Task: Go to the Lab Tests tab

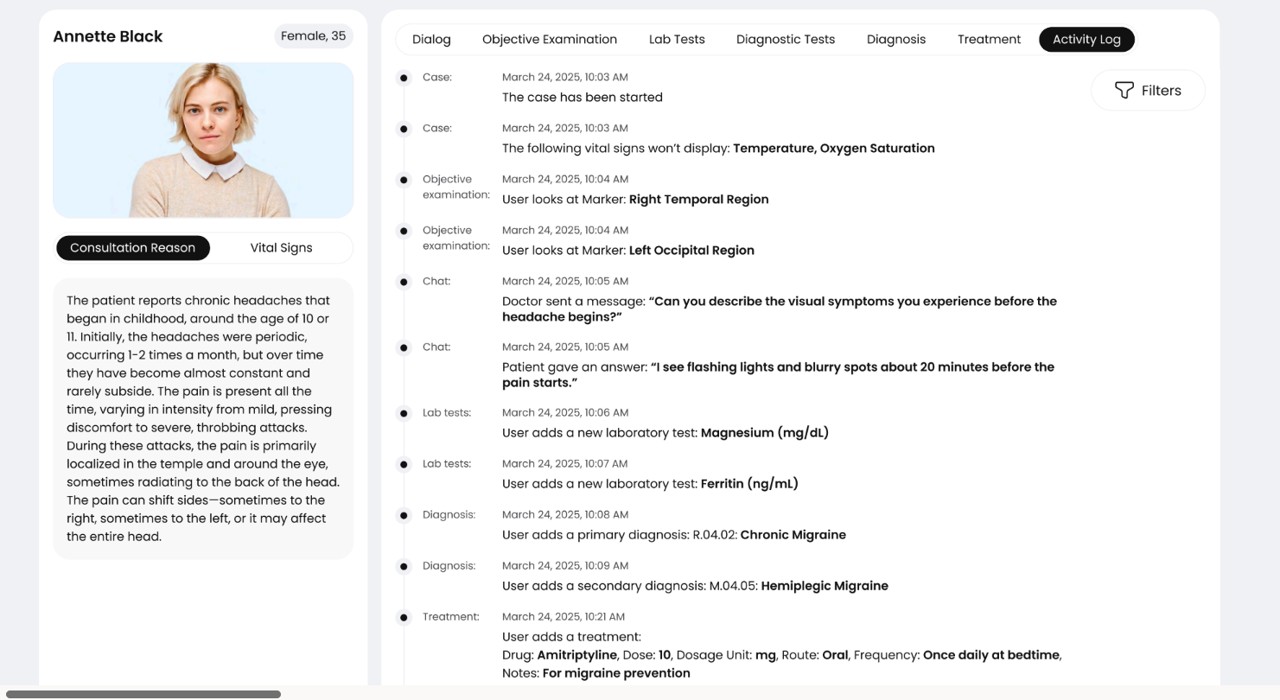Action: point(676,39)
